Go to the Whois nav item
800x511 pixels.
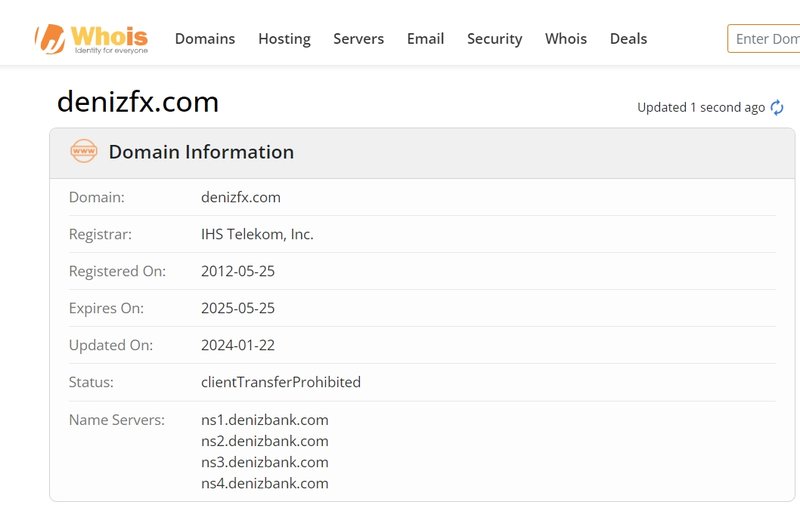[566, 39]
